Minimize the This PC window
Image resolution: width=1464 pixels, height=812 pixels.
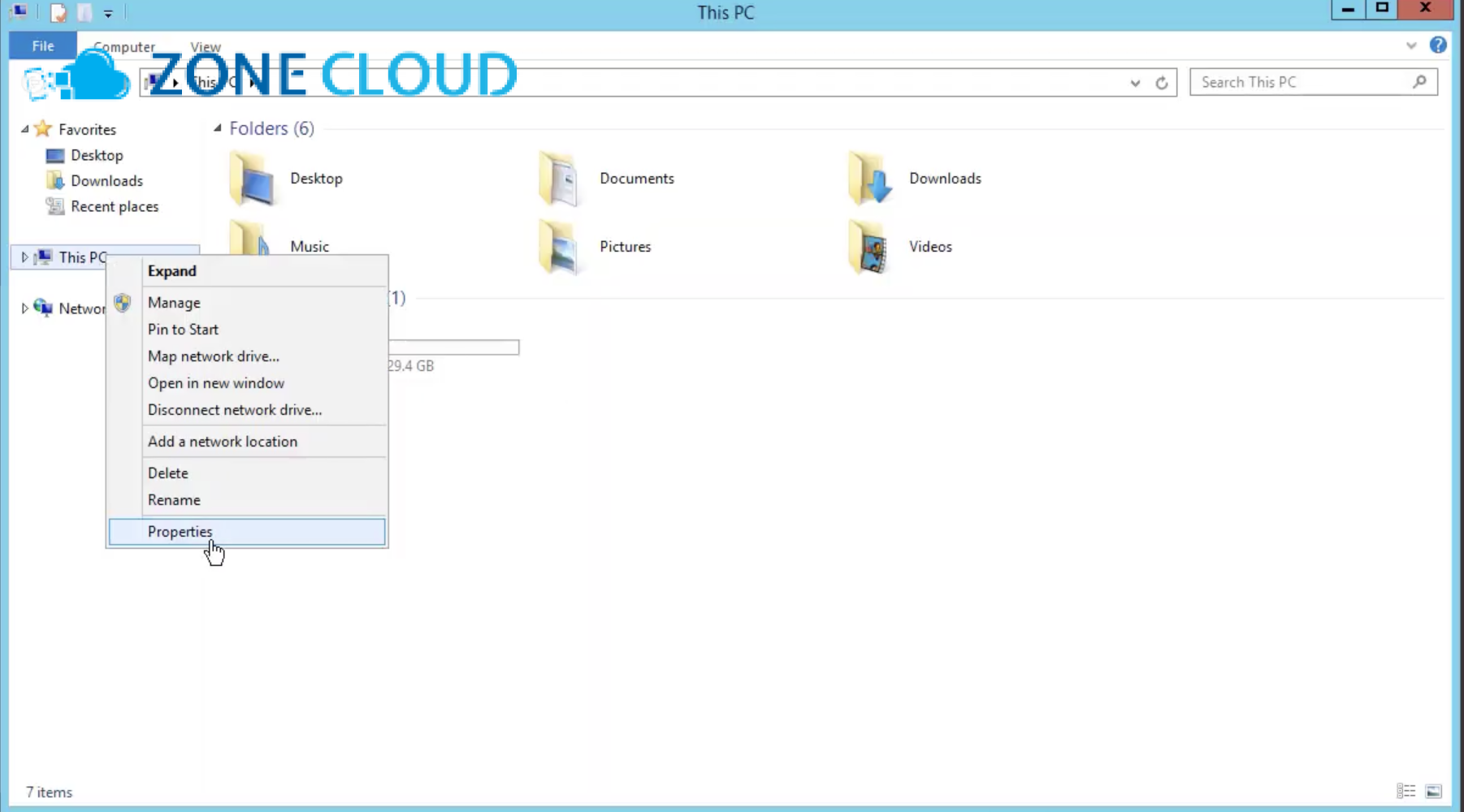1348,9
